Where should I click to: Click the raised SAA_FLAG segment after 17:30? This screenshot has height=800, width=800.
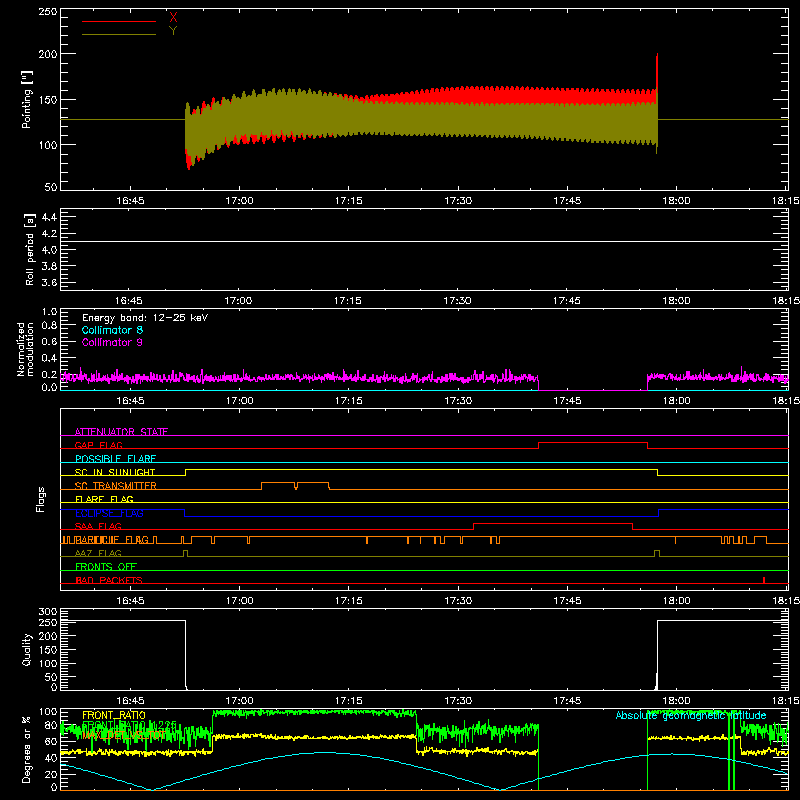[553, 524]
